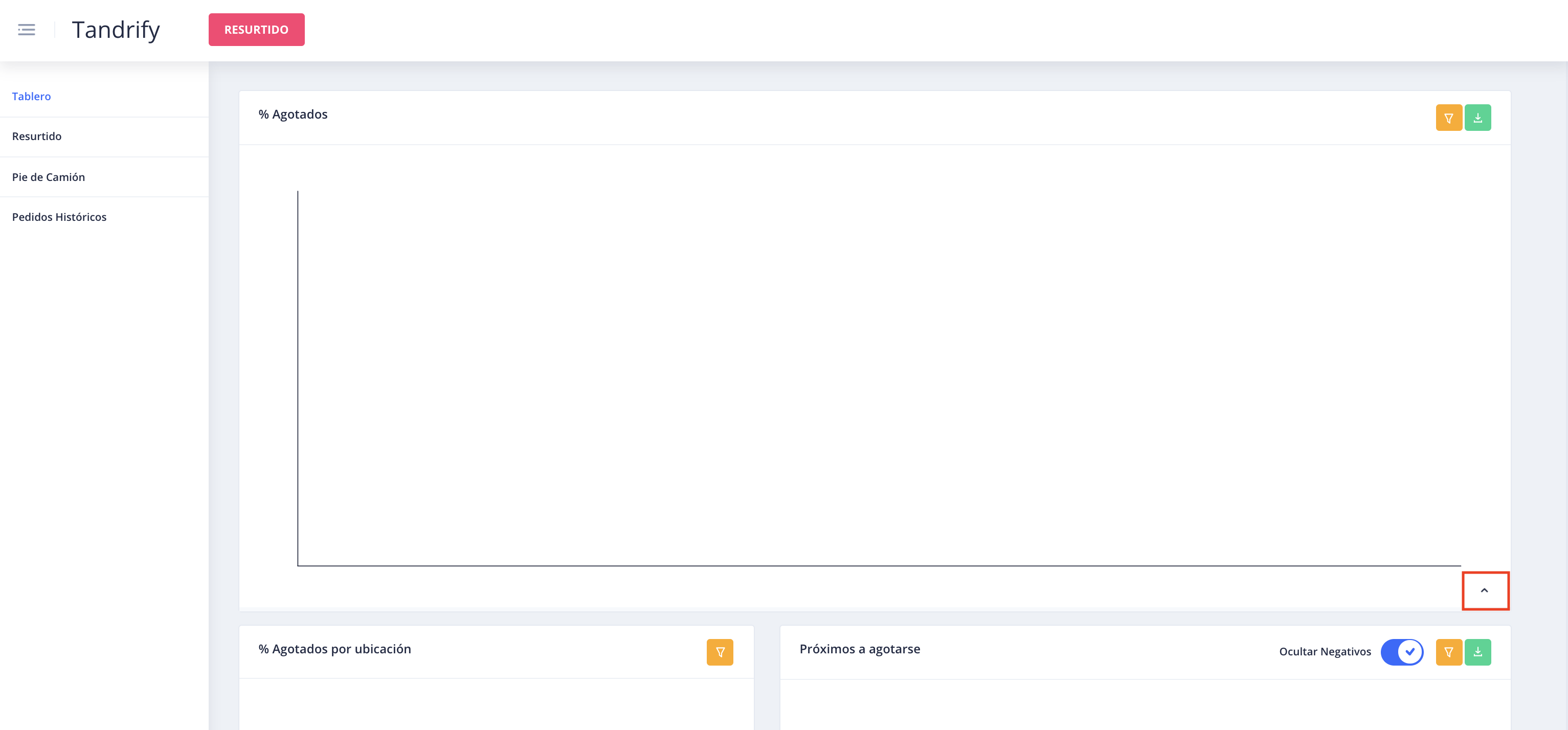The image size is (1568, 730).
Task: Go to Pie de Camión
Action: tap(49, 177)
